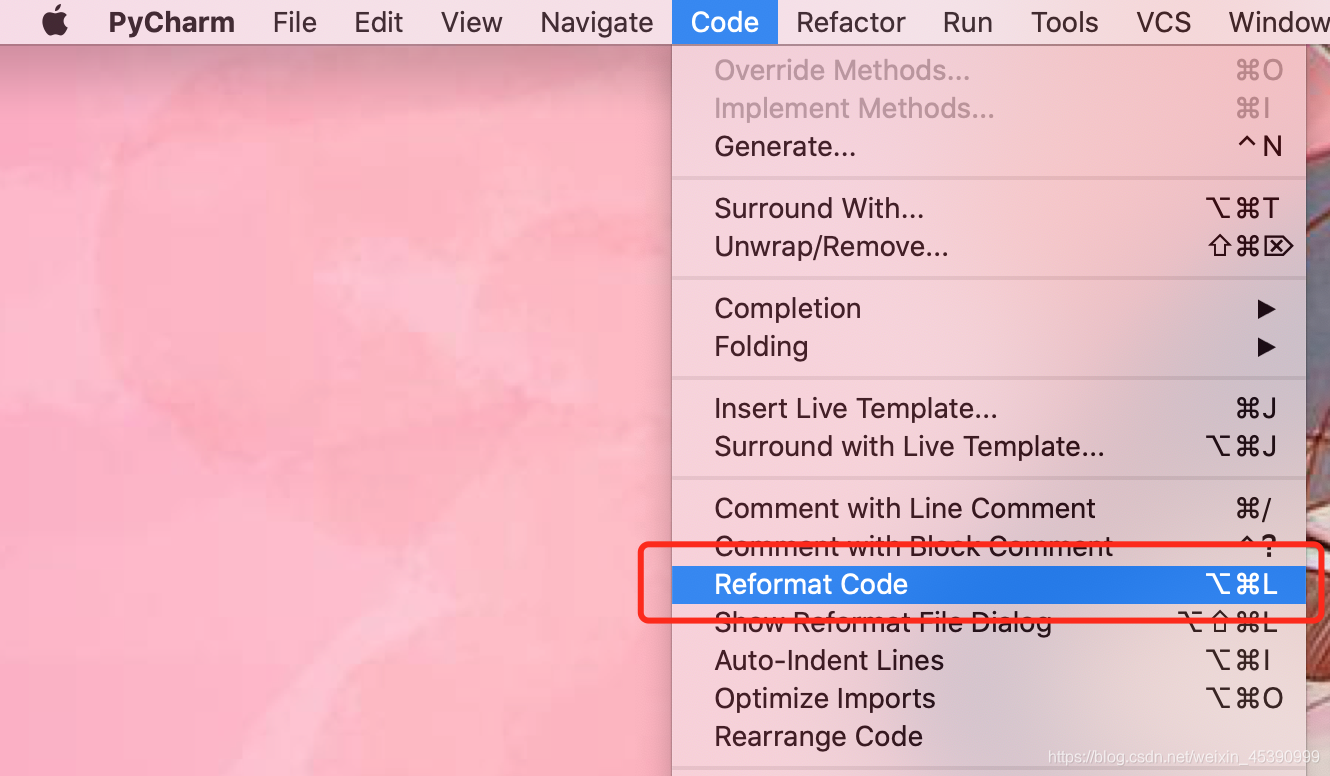Viewport: 1330px width, 776px height.
Task: Open the PyCharm application menu
Action: pos(170,22)
